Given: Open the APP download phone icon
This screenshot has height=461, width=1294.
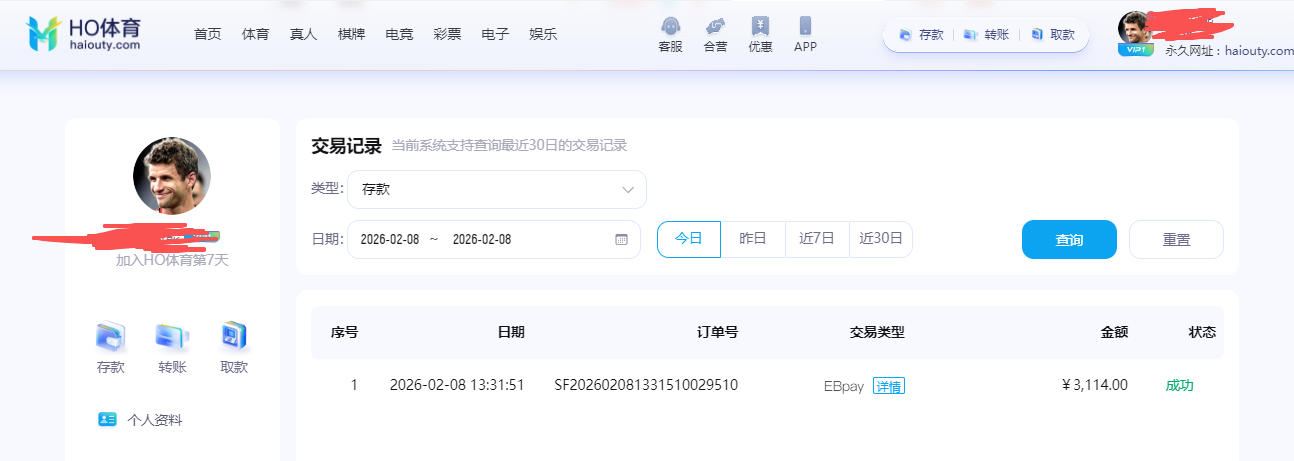Looking at the screenshot, I should pos(805,27).
